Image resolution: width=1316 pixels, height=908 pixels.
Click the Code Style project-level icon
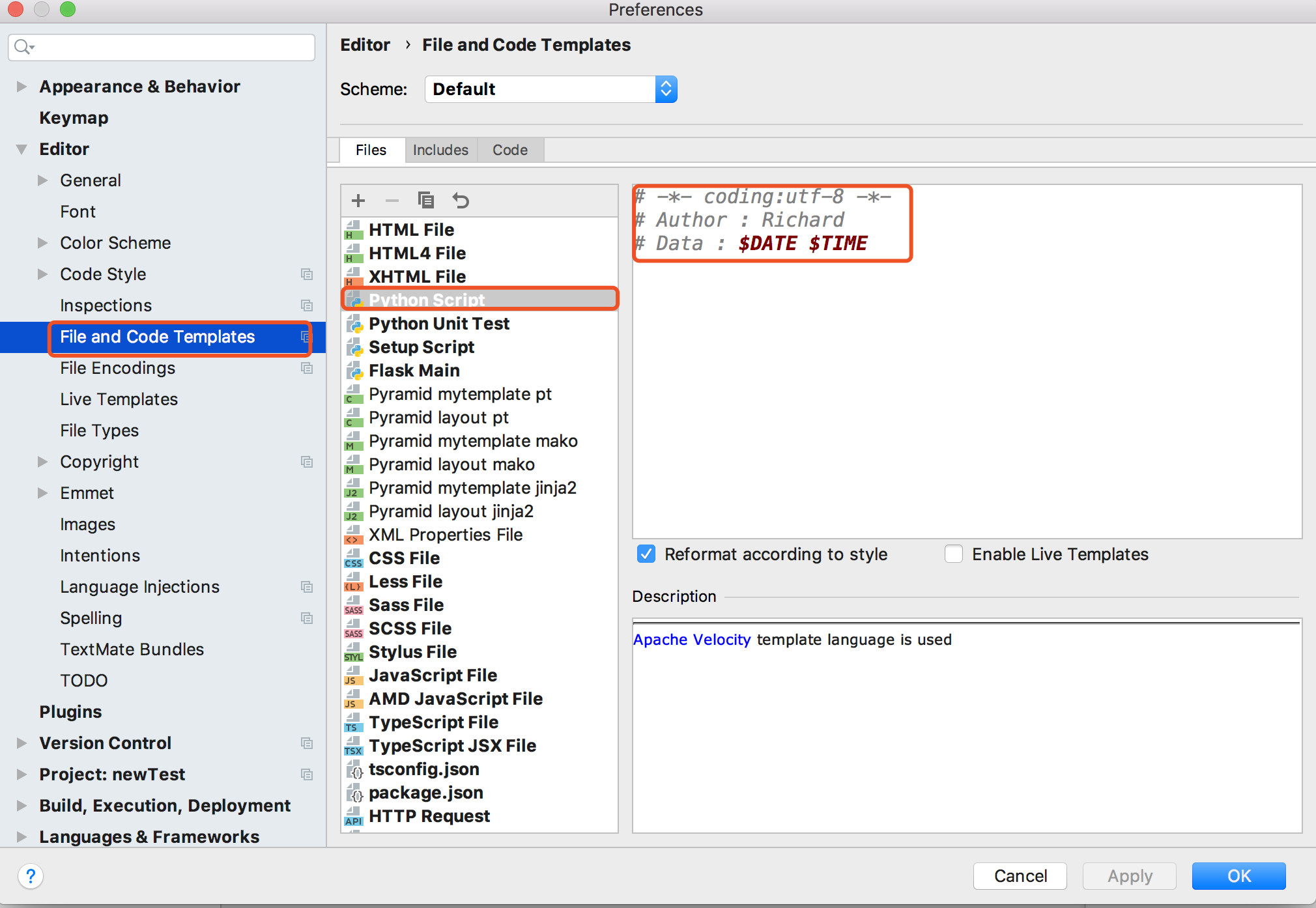[x=307, y=274]
